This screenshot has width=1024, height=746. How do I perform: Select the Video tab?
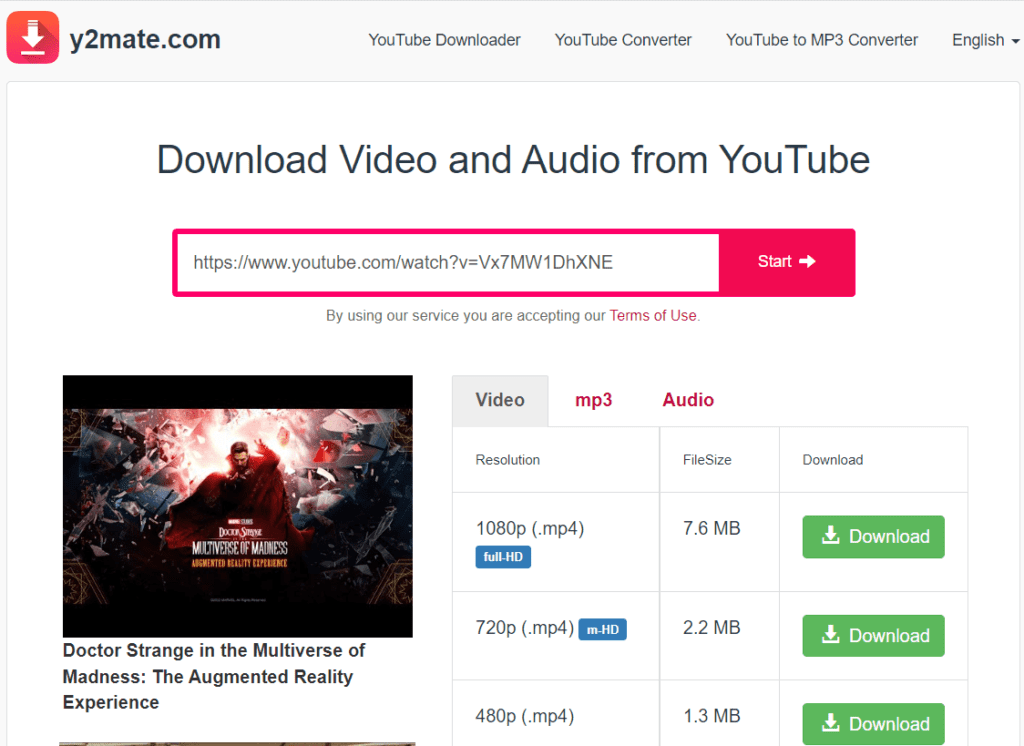500,400
